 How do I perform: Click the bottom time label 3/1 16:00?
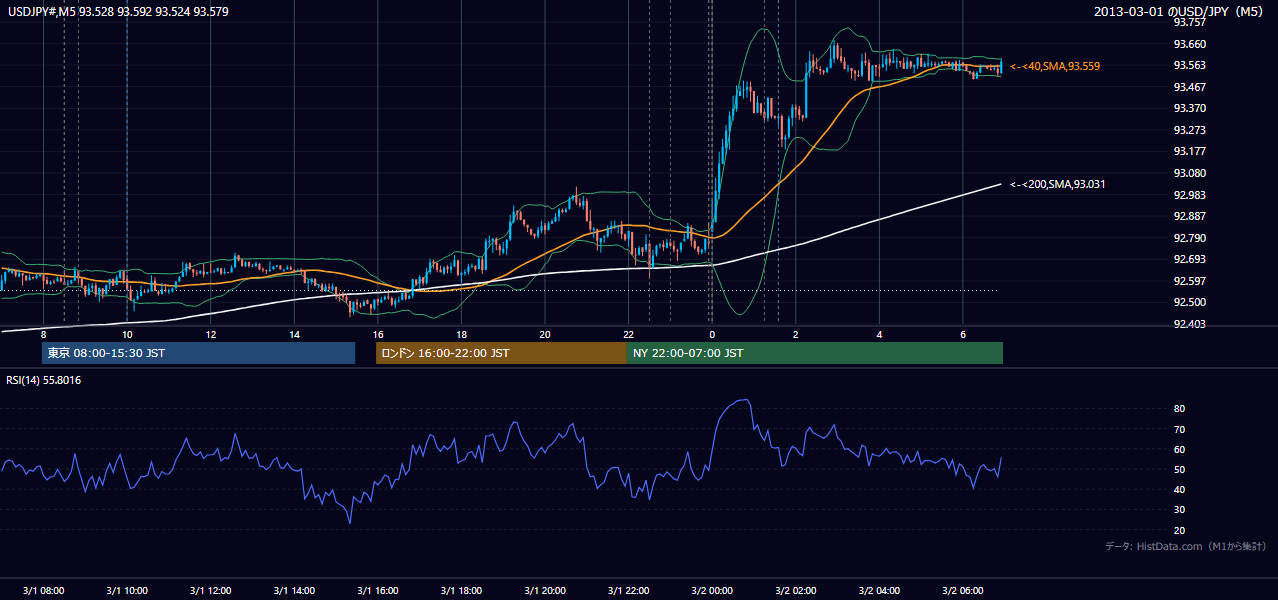[x=377, y=590]
